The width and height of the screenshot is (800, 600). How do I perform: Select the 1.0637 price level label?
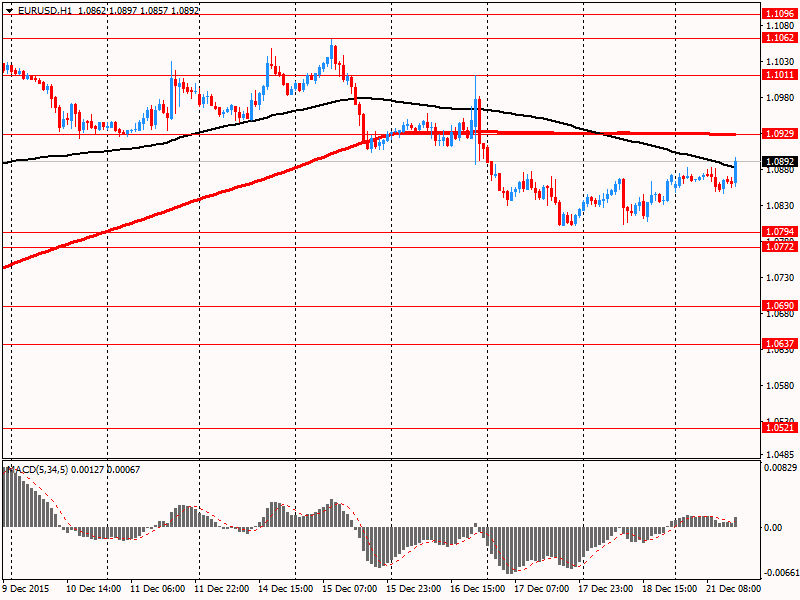780,344
